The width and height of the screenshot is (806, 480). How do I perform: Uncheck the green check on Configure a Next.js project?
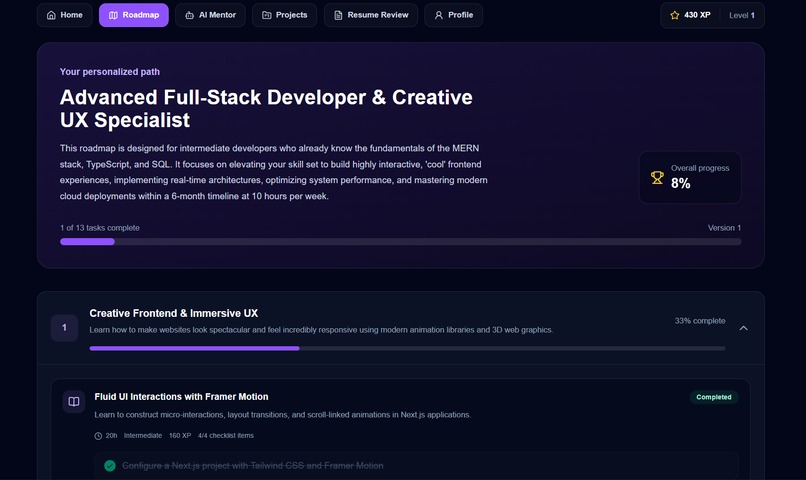[110, 466]
